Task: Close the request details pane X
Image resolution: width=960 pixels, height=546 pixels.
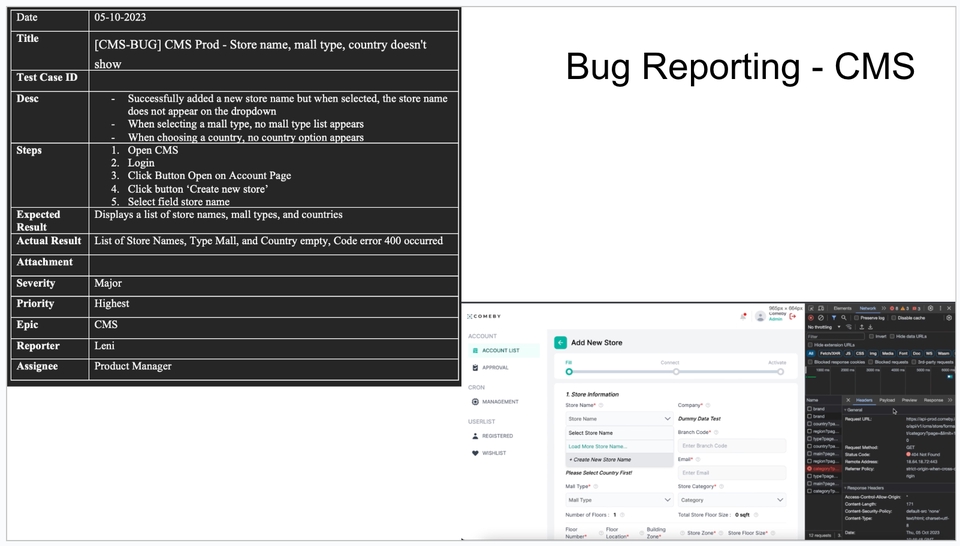Action: pos(848,400)
